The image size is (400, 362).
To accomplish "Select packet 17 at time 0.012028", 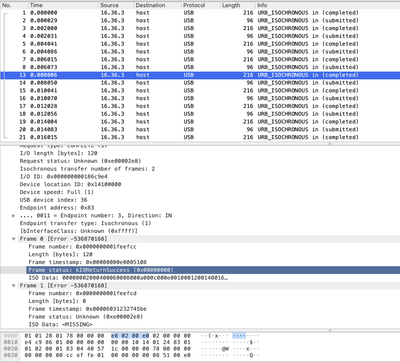I will [200, 106].
